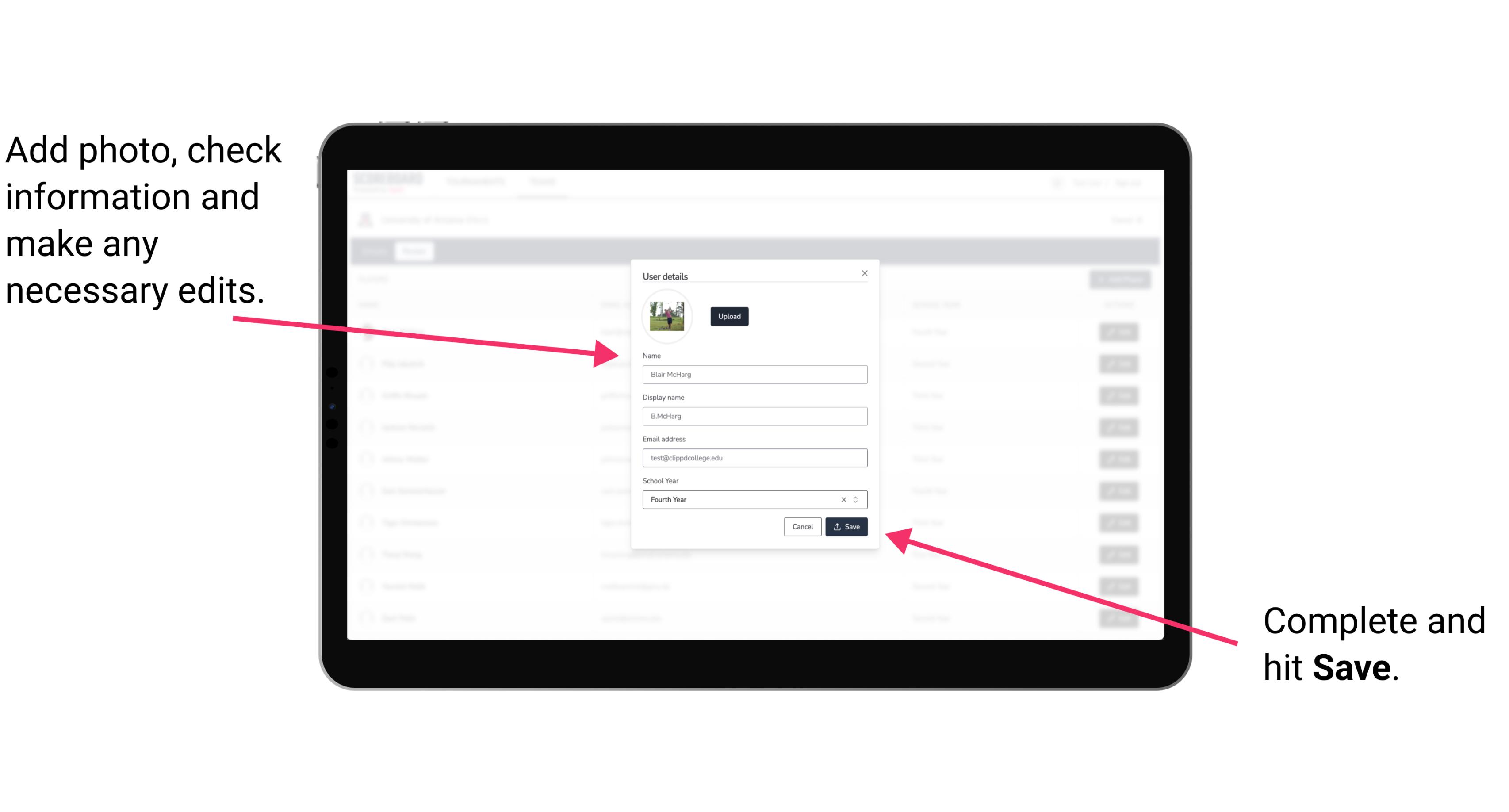1509x812 pixels.
Task: Click the Display name field
Action: pyautogui.click(x=755, y=416)
